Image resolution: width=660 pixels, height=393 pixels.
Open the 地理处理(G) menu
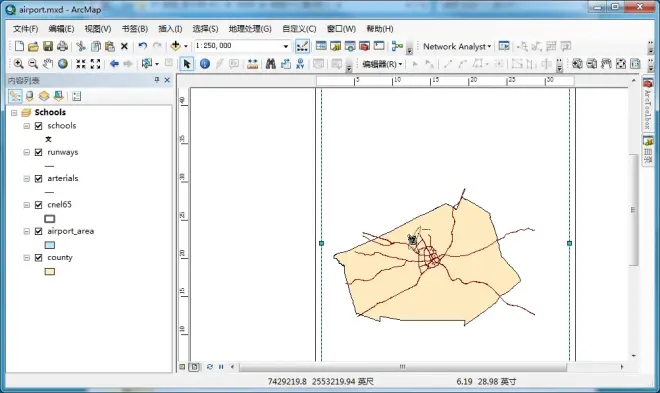click(250, 29)
